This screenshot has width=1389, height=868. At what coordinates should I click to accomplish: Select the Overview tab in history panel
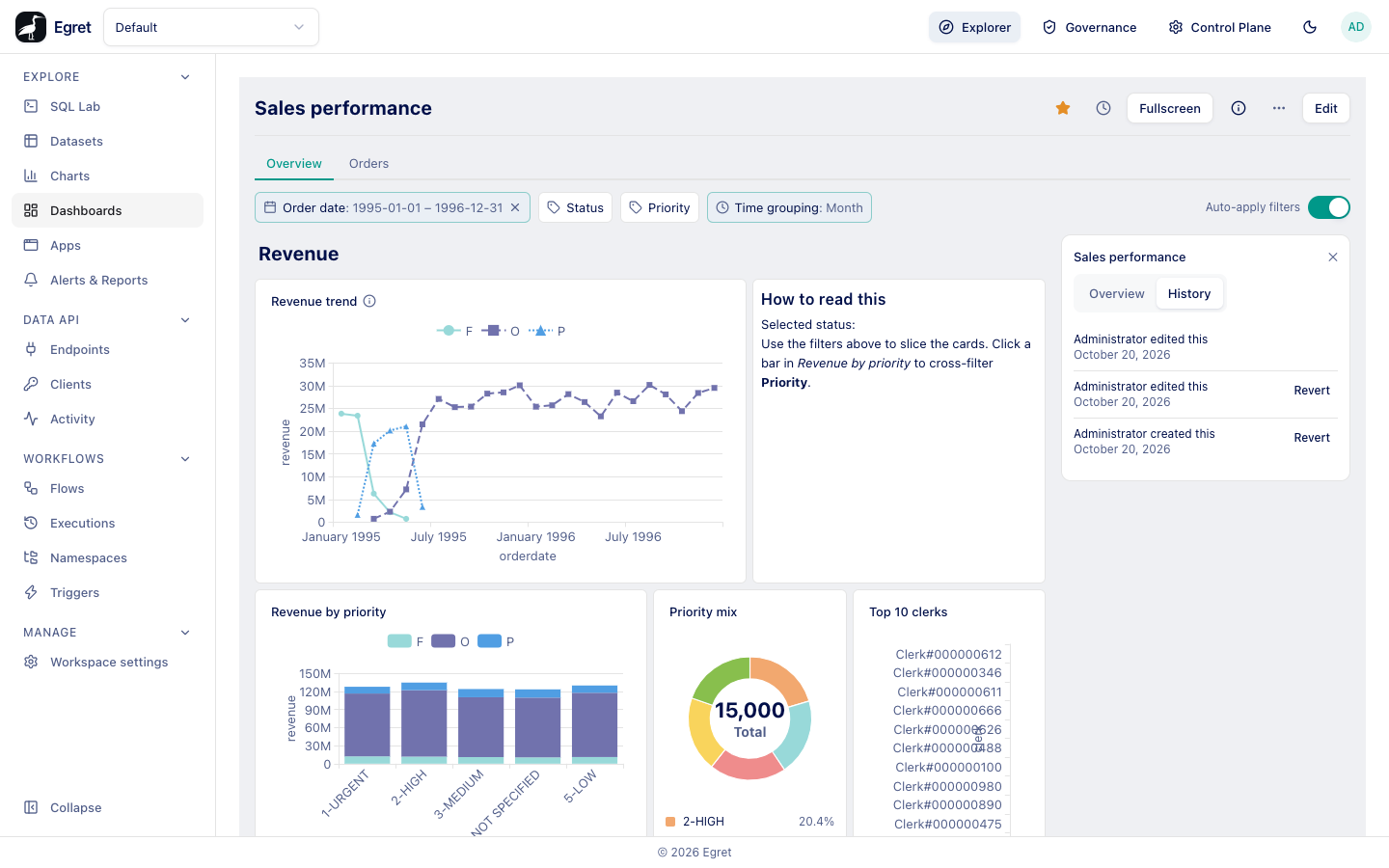click(1117, 294)
